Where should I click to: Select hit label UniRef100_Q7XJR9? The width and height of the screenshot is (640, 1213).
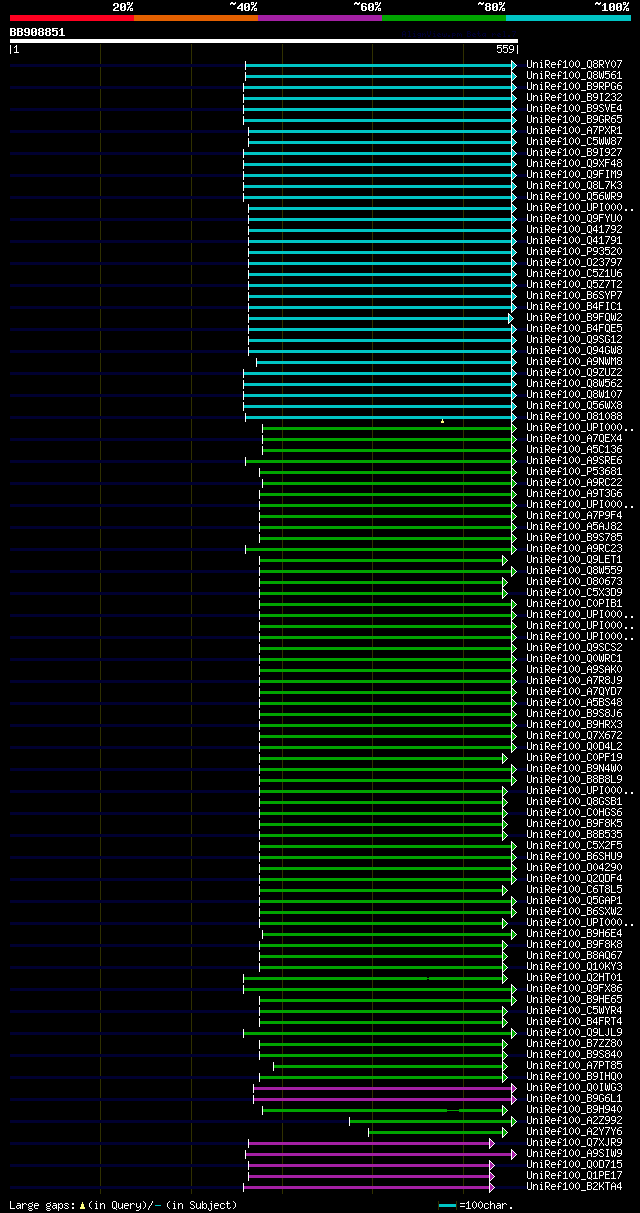coord(574,1142)
